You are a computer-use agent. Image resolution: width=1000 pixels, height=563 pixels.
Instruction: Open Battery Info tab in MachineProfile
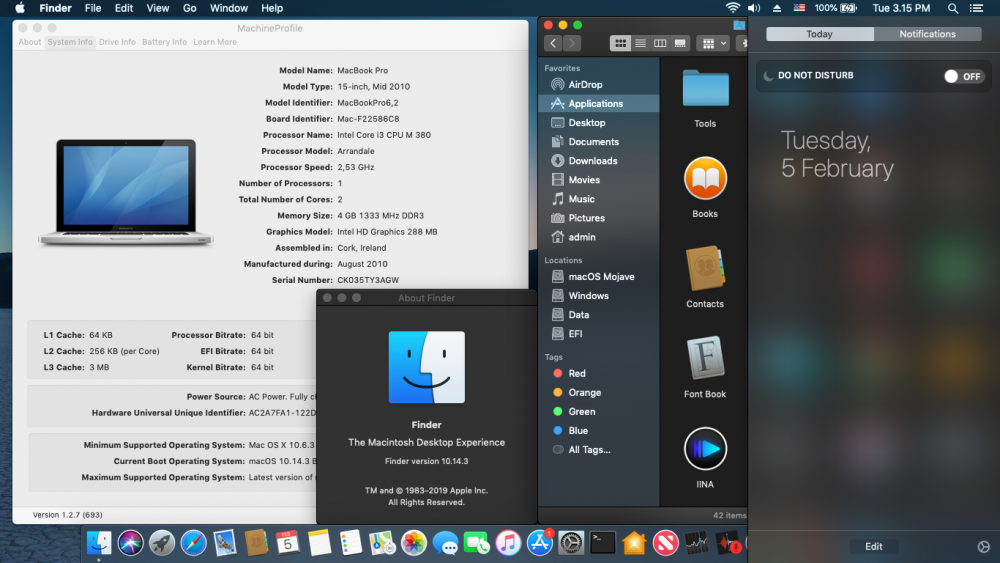click(x=165, y=42)
